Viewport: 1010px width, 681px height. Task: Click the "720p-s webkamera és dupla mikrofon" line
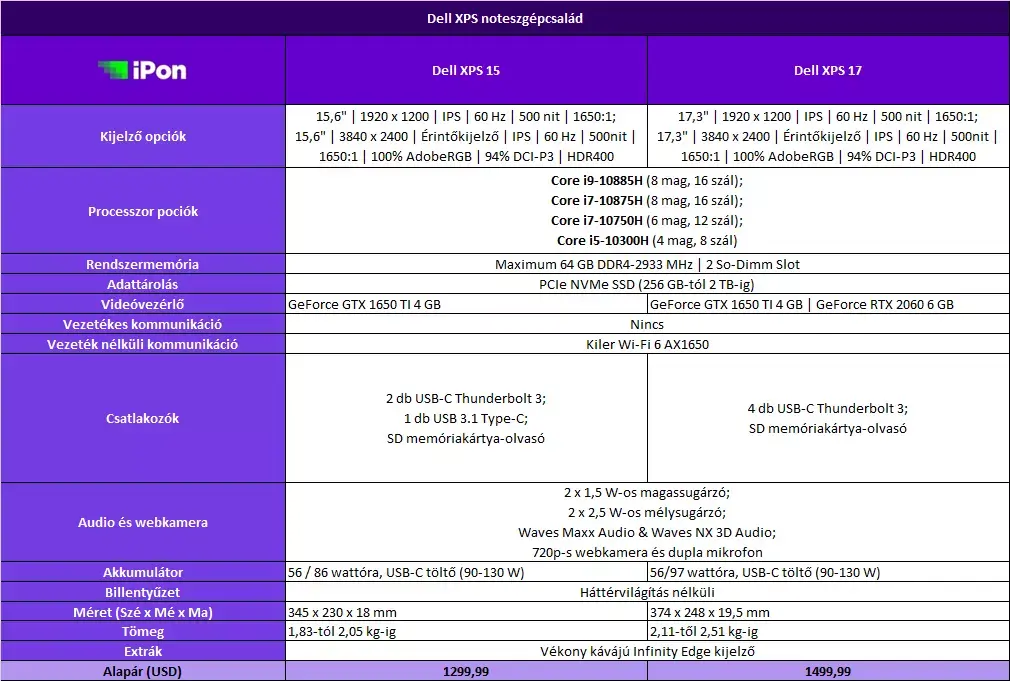pos(647,552)
